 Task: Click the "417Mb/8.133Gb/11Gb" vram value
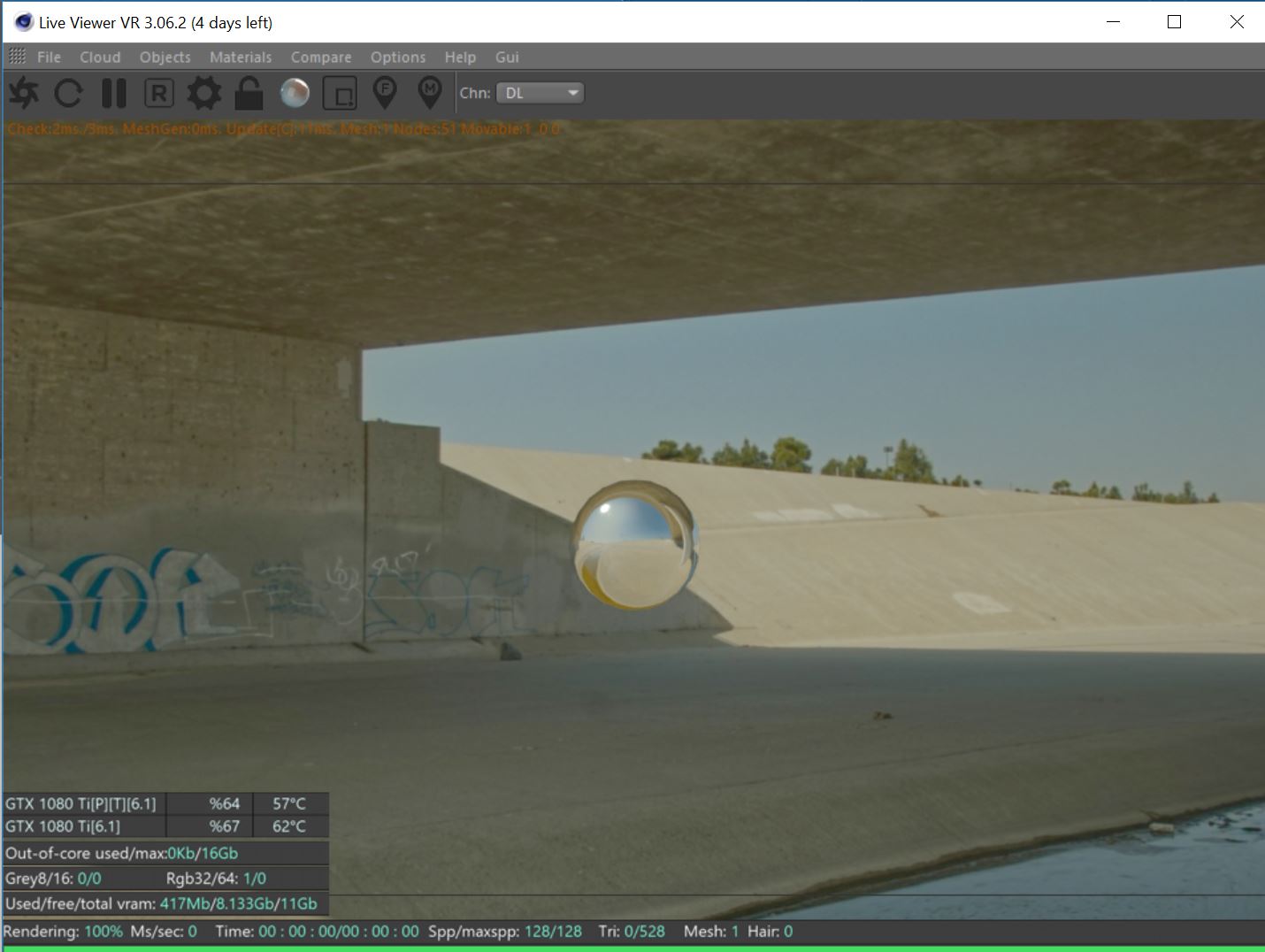click(238, 903)
